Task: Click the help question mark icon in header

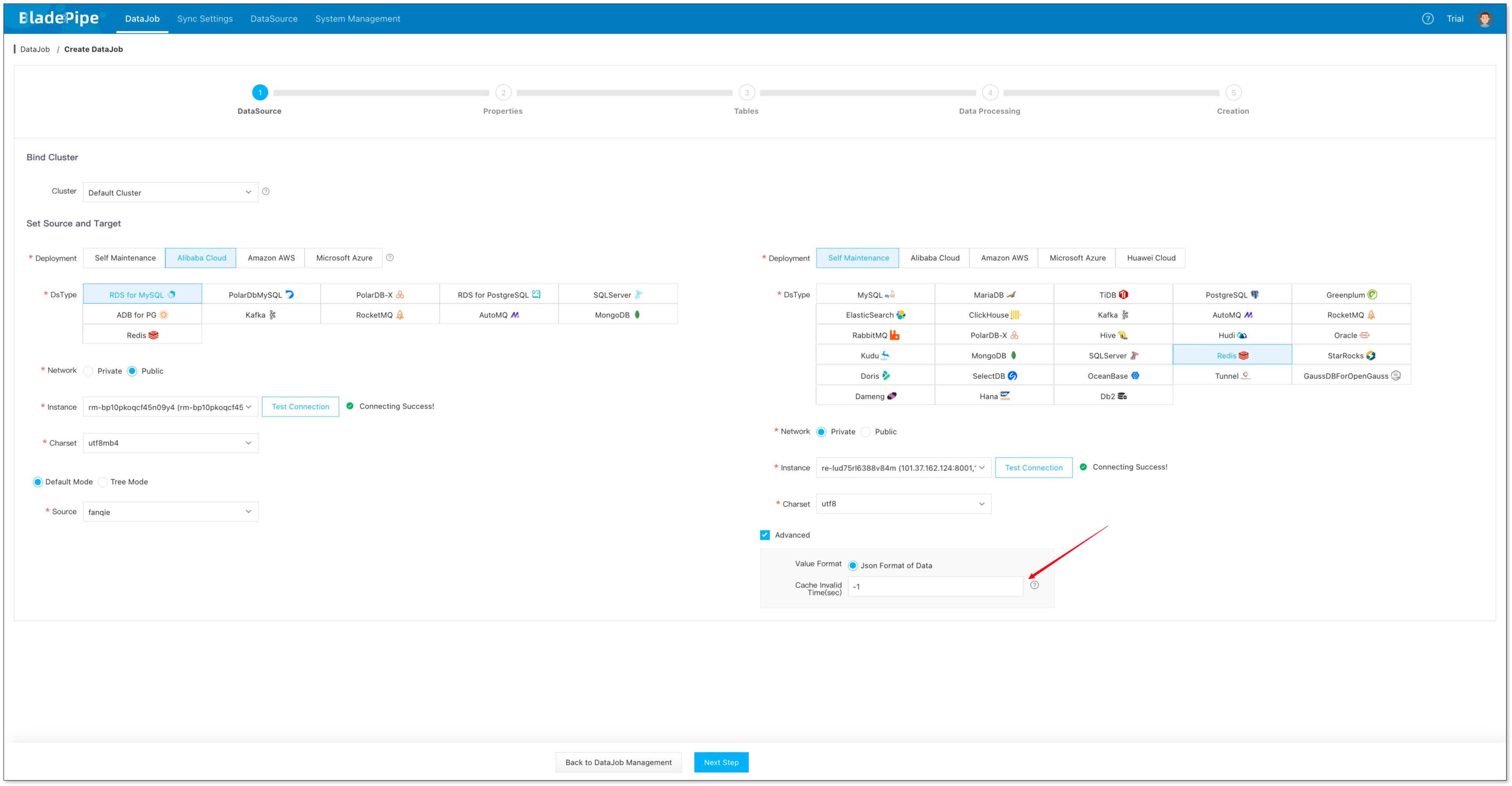Action: pyautogui.click(x=1427, y=19)
